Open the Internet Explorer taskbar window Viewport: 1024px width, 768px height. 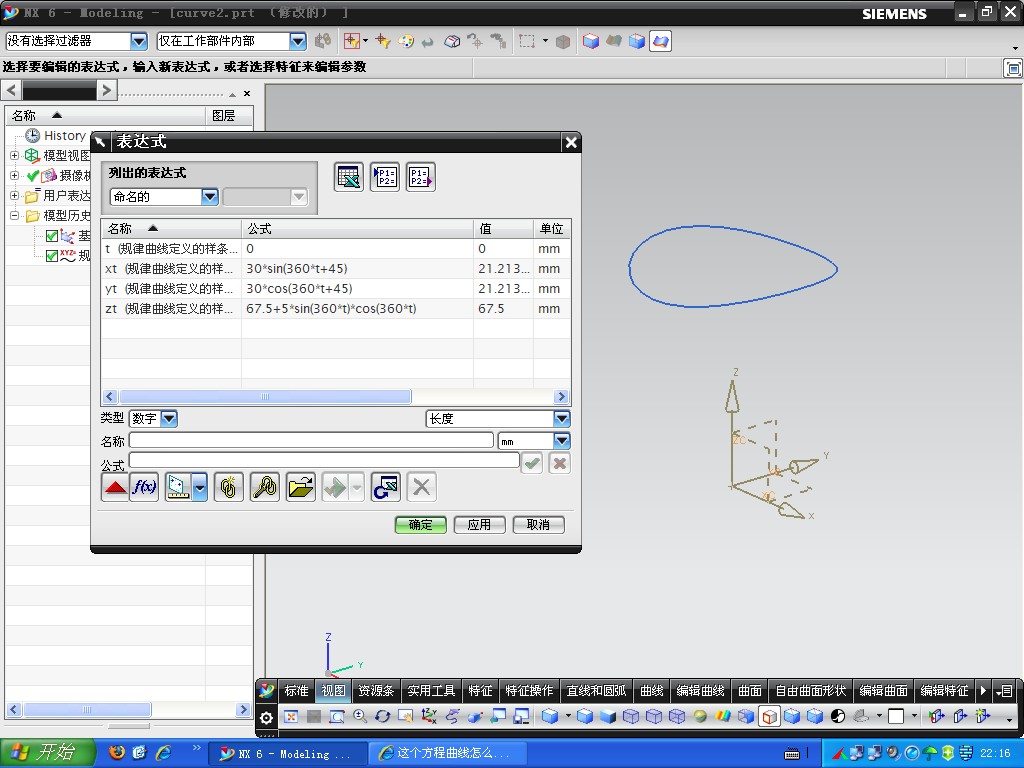coord(447,754)
